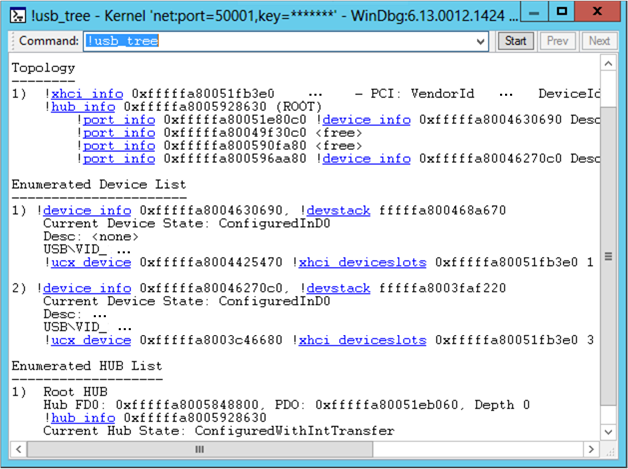Click the vertical scrollbar down arrow

coord(608,432)
